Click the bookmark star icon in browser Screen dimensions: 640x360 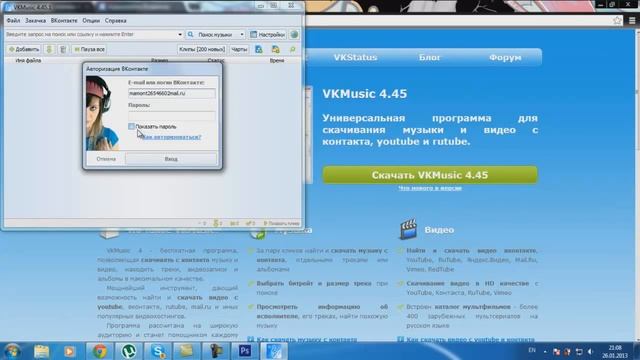(617, 20)
